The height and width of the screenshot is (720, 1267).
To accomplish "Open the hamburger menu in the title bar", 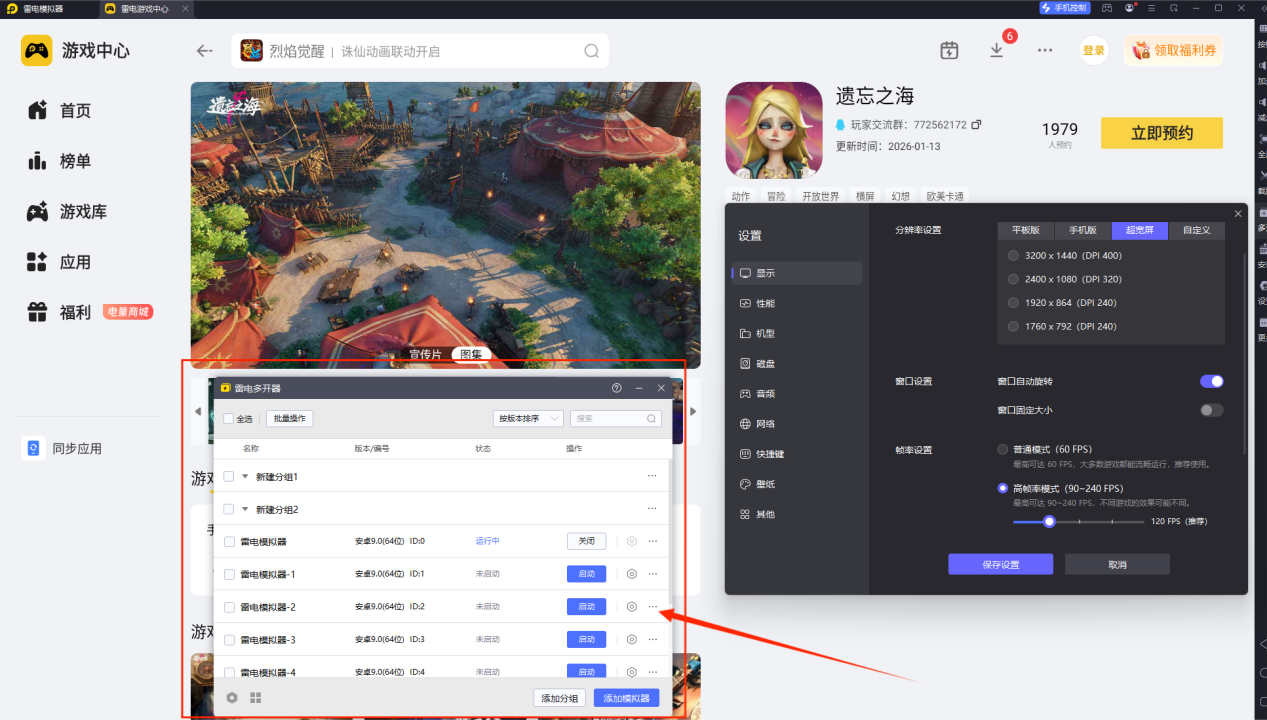I will (x=1152, y=8).
